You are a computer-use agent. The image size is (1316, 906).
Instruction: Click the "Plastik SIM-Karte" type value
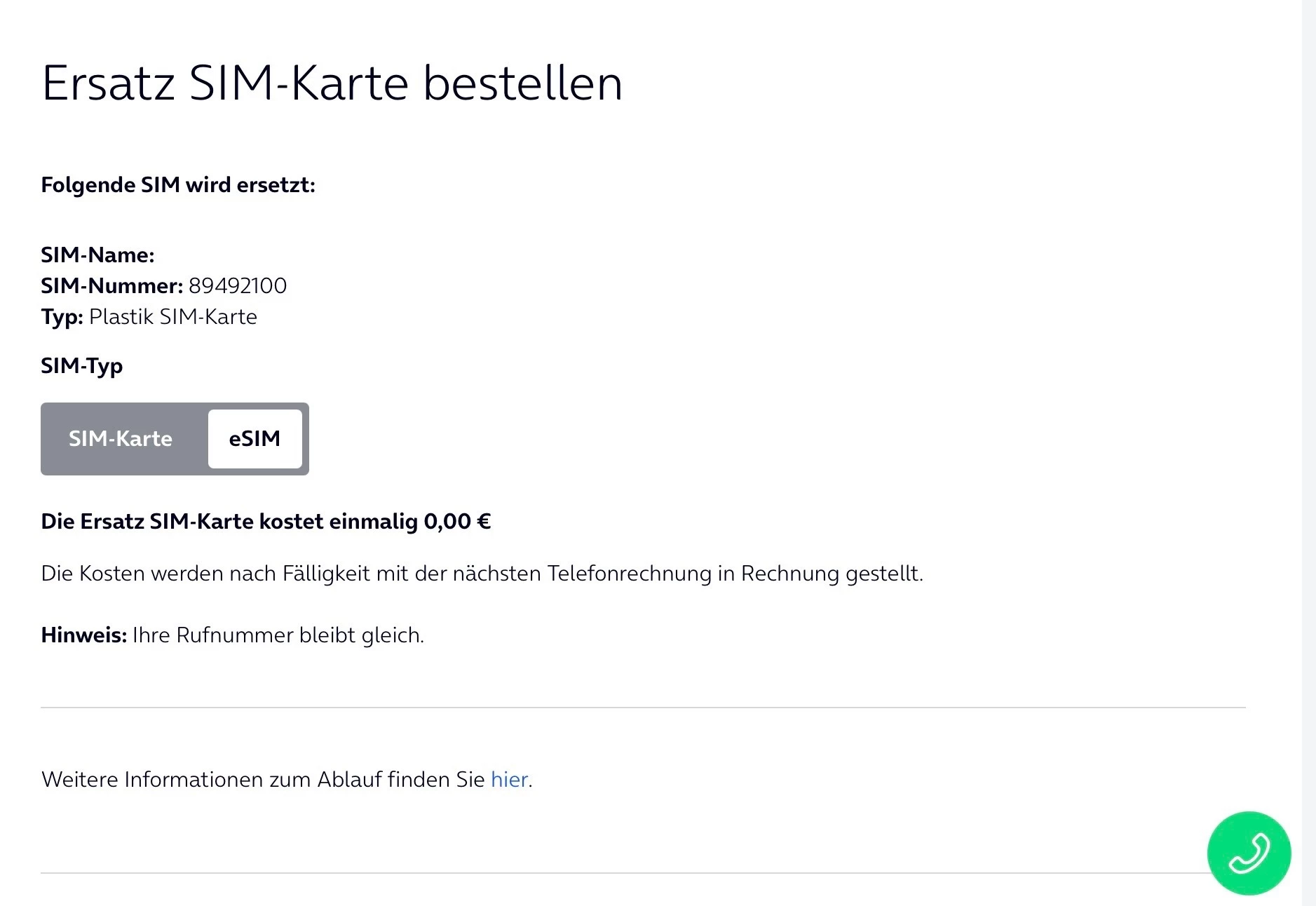(173, 317)
